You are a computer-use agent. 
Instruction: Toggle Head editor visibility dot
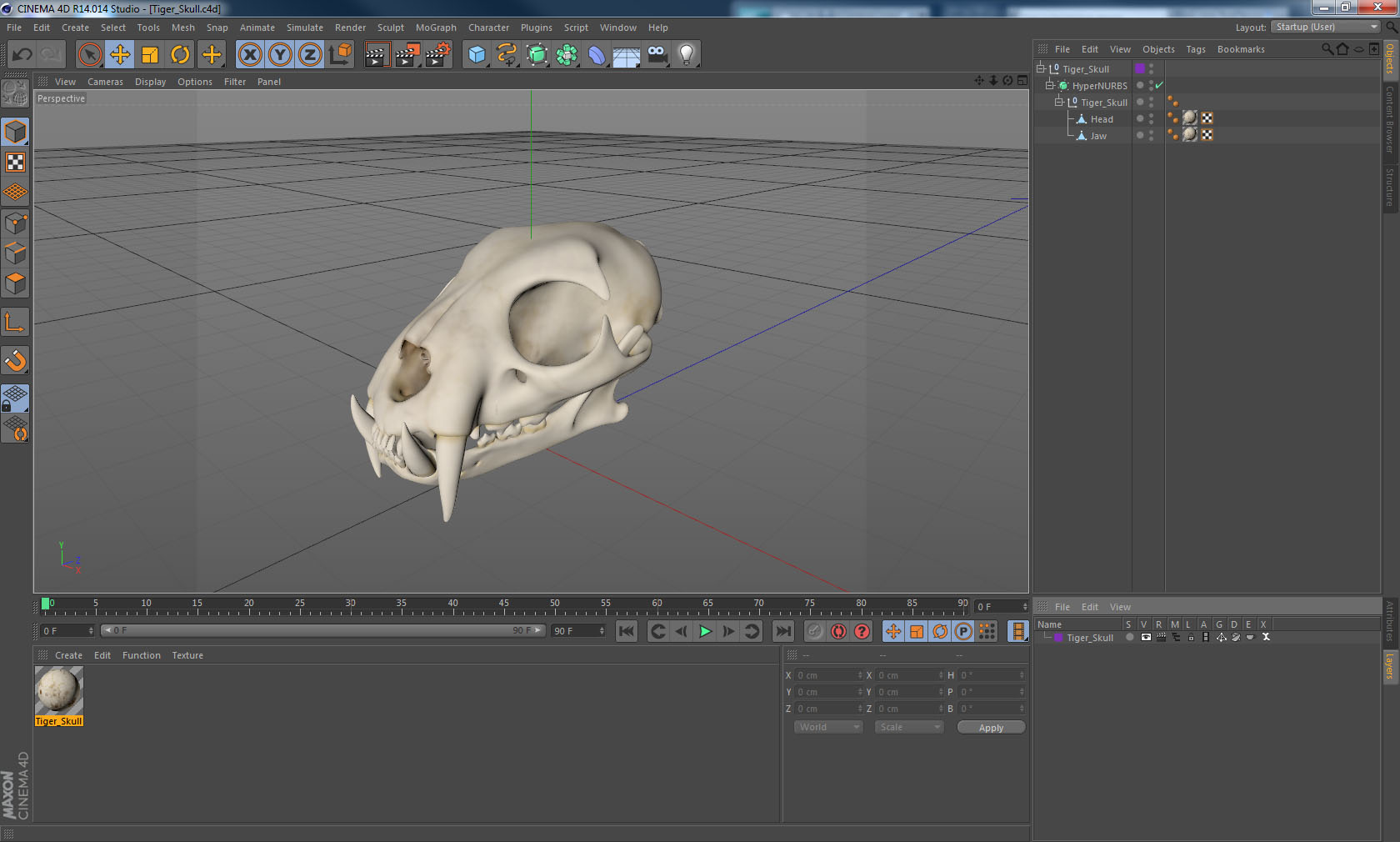tap(1151, 117)
